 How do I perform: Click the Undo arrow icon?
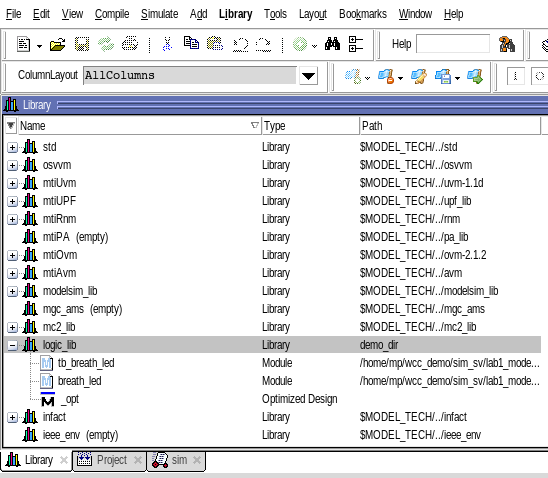coord(240,45)
